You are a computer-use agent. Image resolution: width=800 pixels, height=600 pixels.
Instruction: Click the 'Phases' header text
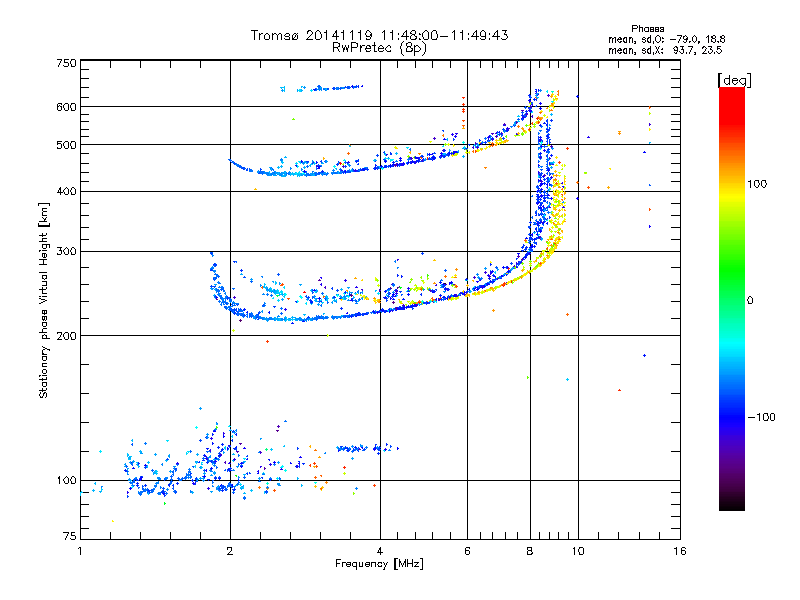point(647,29)
